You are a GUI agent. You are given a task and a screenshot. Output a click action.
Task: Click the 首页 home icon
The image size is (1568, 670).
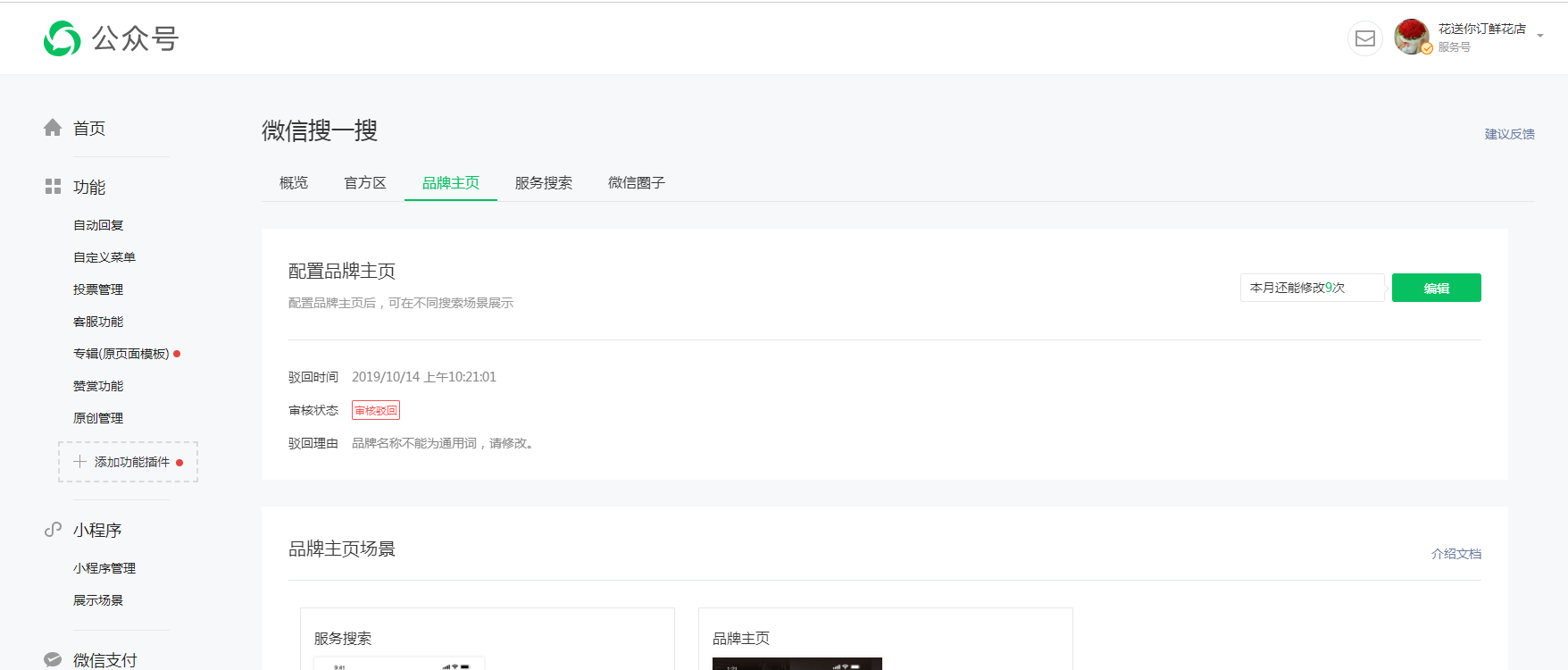[x=53, y=128]
